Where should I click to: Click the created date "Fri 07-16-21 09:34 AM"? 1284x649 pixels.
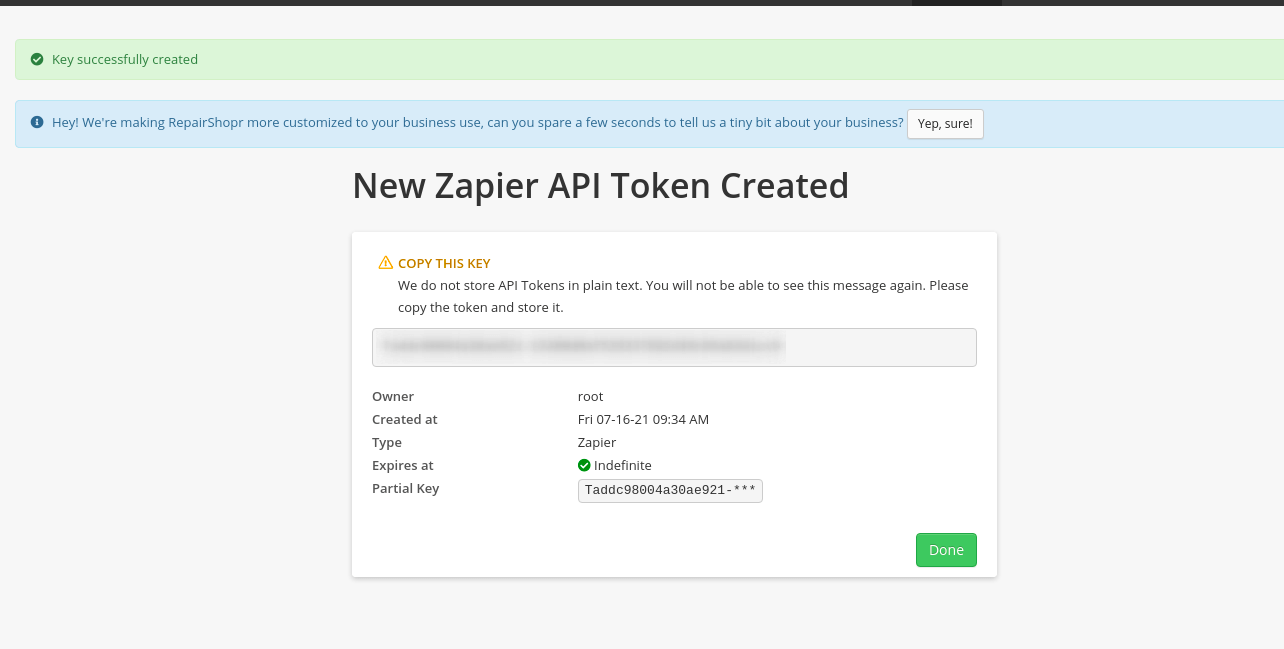(643, 419)
